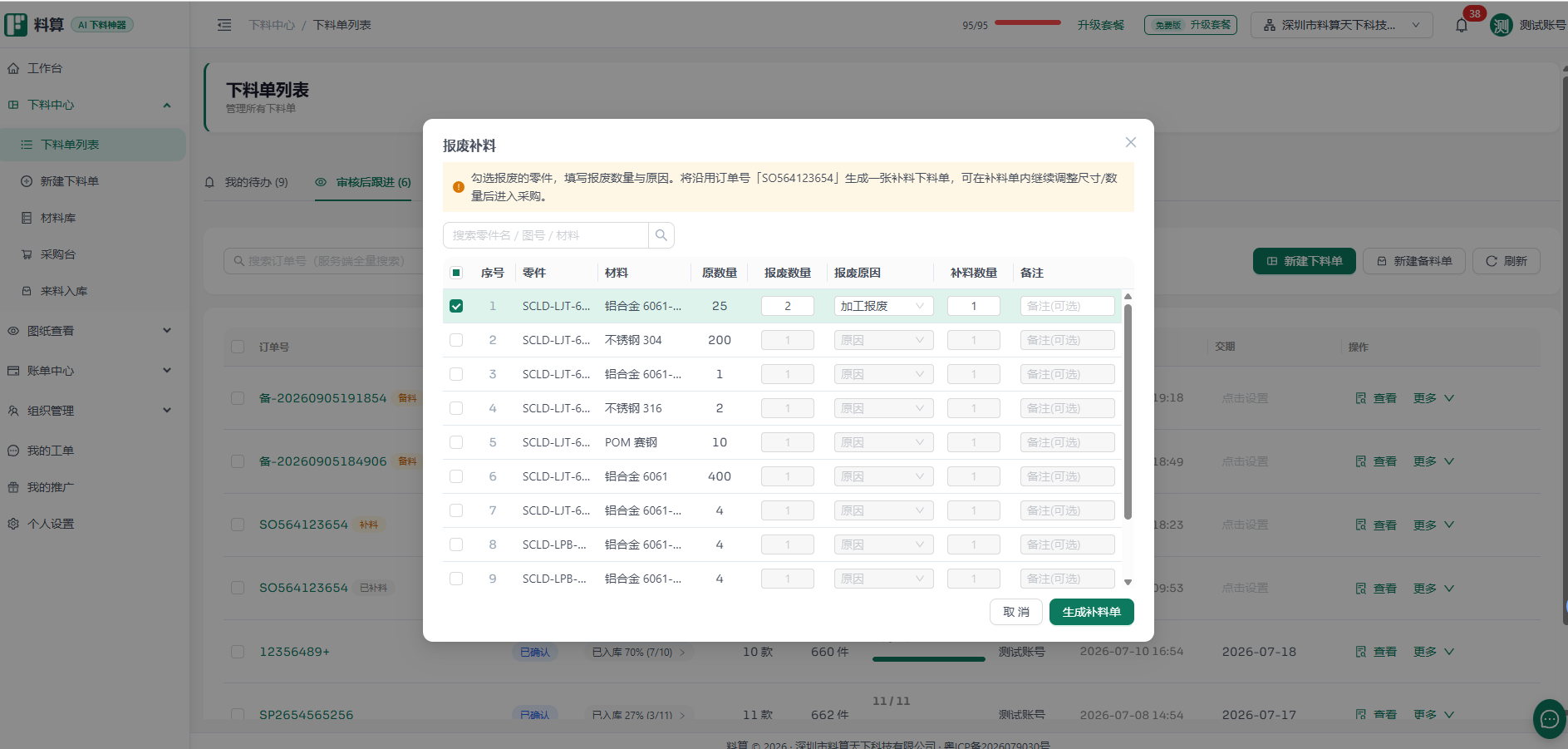
Task: Check the row 8 SCLD-LPB checkbox
Action: (x=456, y=545)
